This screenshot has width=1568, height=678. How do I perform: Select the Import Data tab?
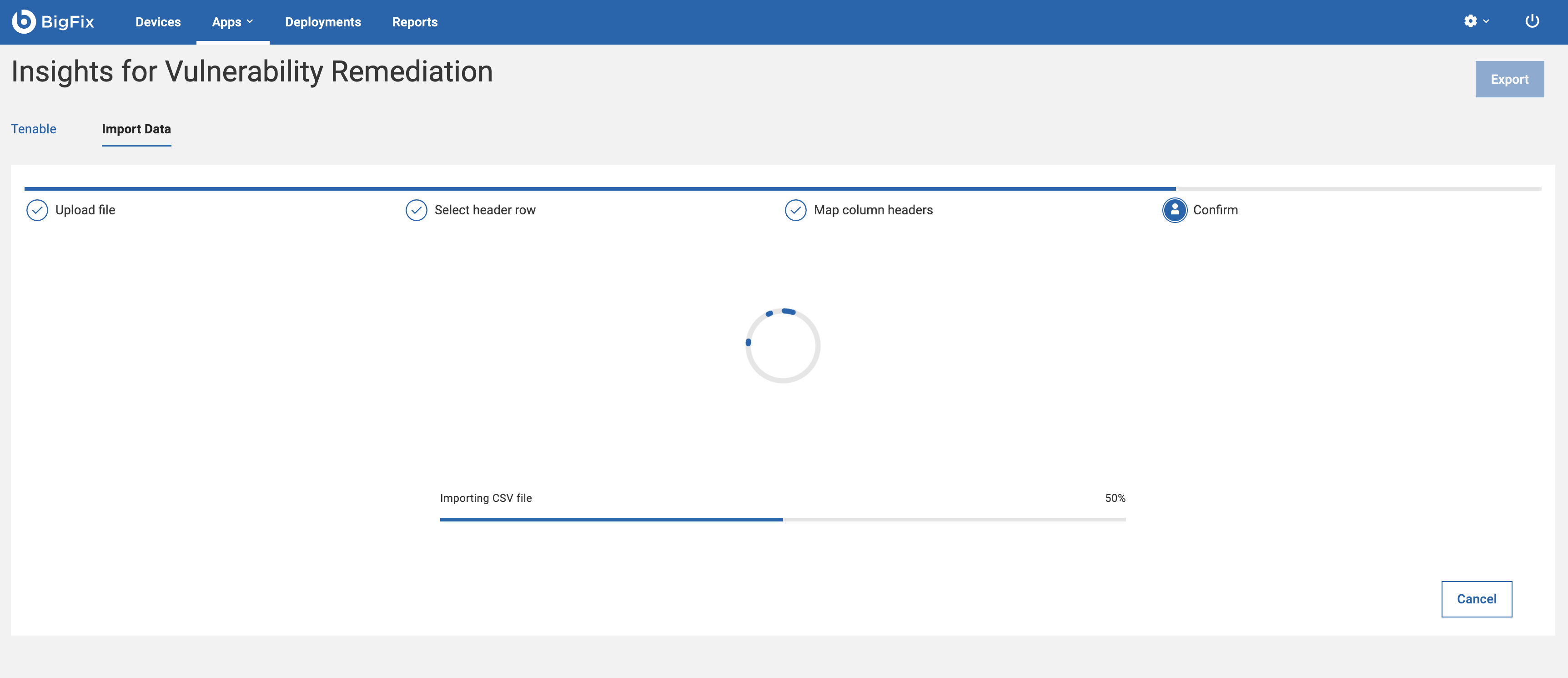tap(136, 129)
